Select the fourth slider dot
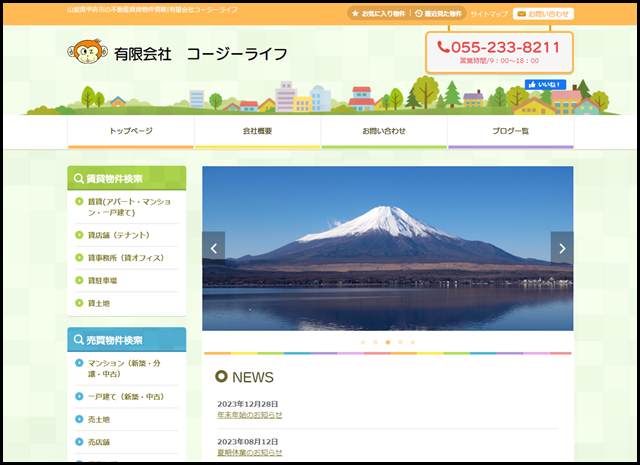This screenshot has width=640, height=465. pos(400,343)
